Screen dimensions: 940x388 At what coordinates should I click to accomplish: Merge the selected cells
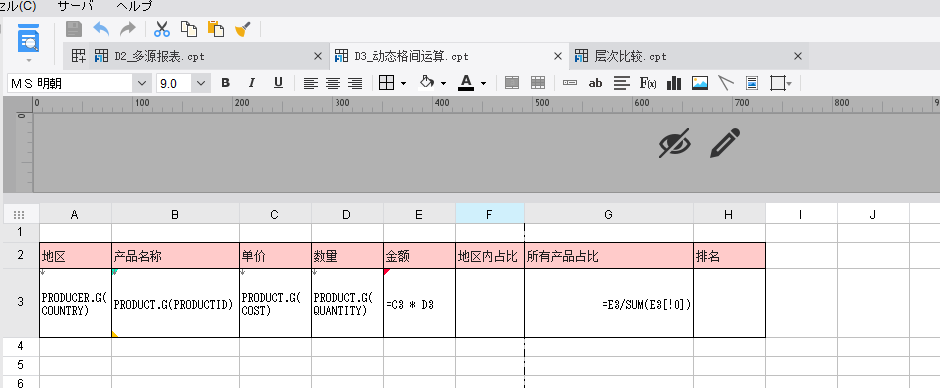[x=512, y=83]
